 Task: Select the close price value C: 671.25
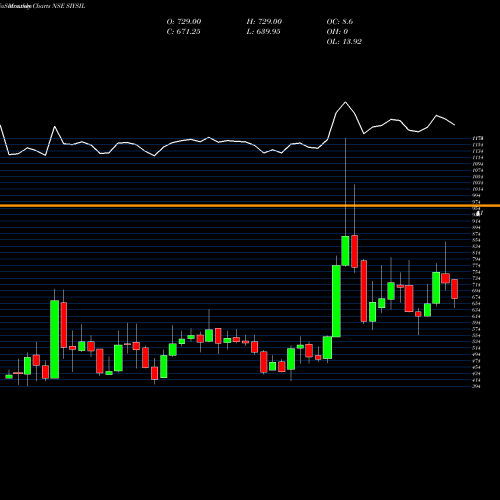pyautogui.click(x=183, y=32)
